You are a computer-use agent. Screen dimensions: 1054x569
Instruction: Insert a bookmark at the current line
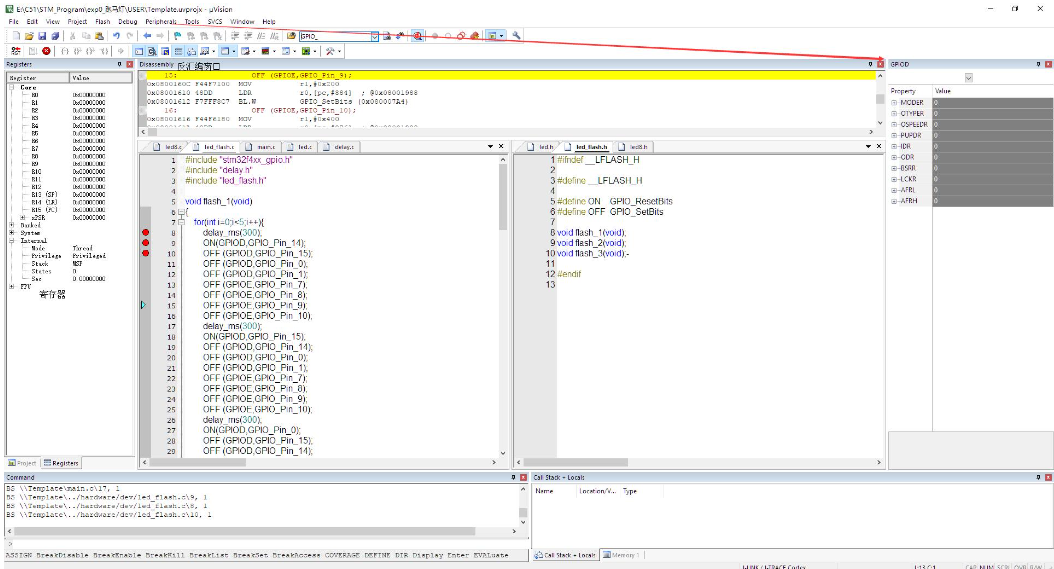click(x=177, y=36)
